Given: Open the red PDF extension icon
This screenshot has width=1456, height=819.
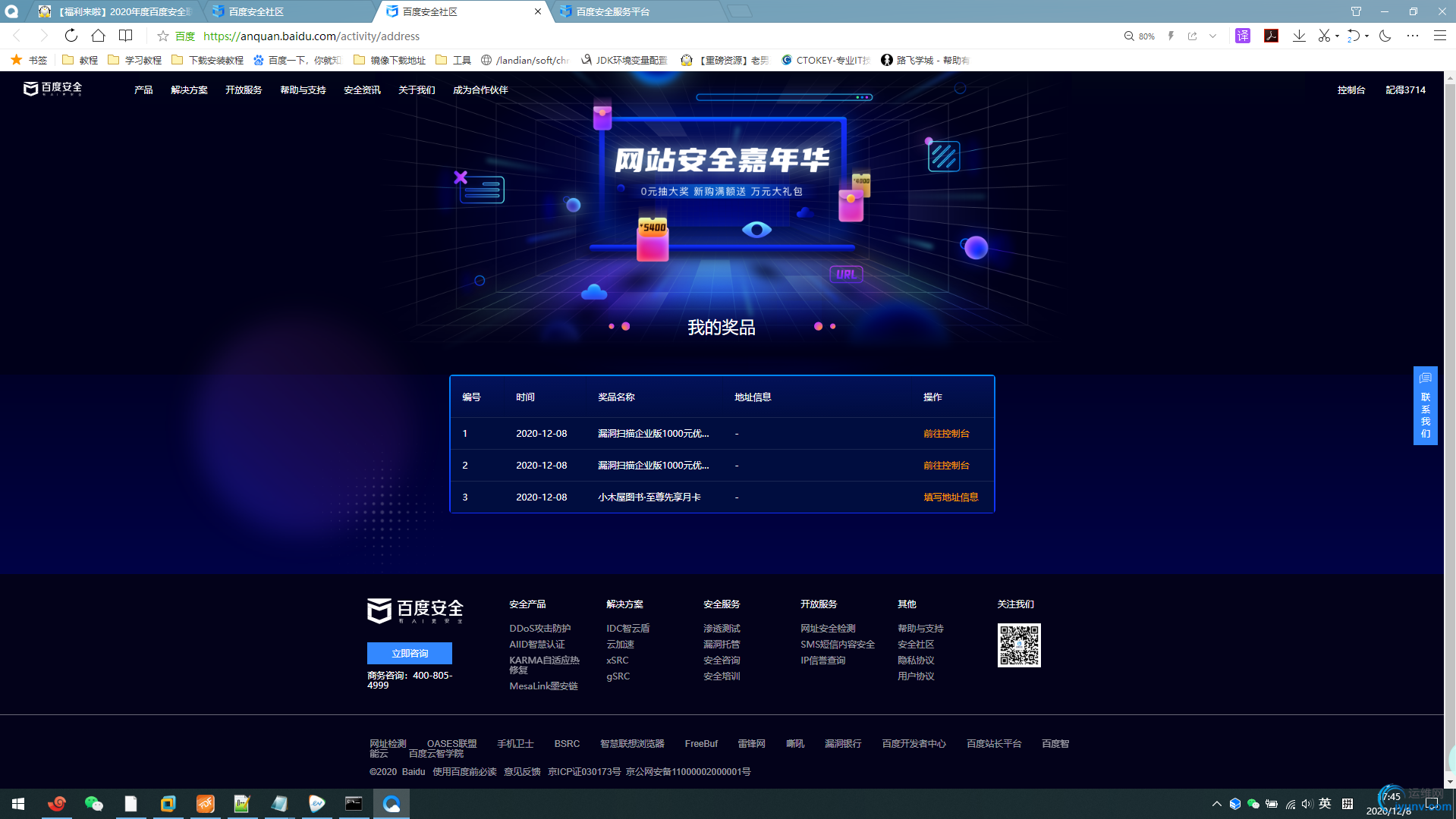Looking at the screenshot, I should pyautogui.click(x=1271, y=36).
